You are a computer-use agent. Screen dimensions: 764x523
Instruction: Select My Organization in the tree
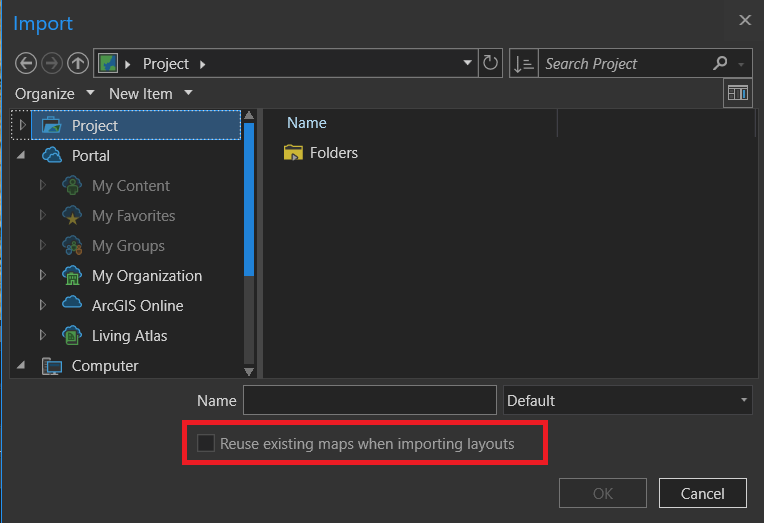(146, 275)
